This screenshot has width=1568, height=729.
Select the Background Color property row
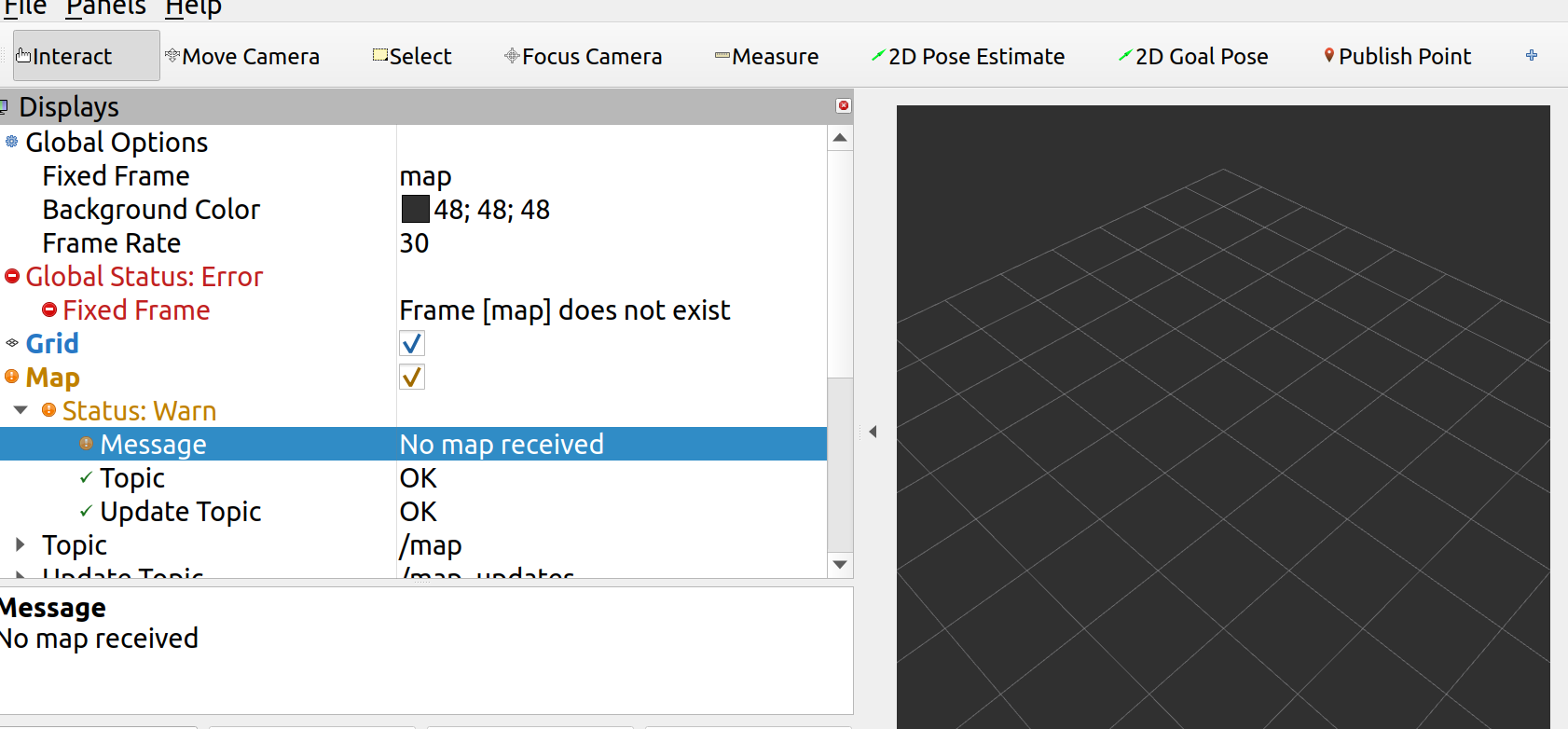point(413,209)
